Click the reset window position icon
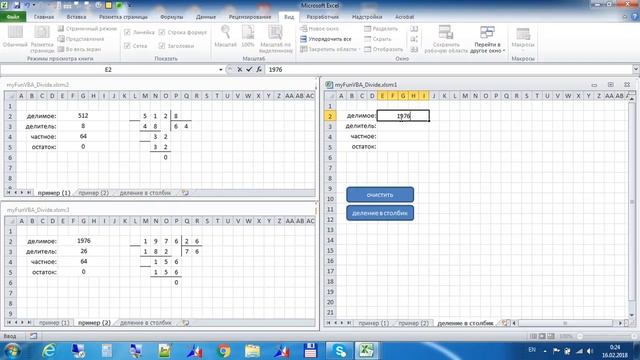 [x=414, y=49]
